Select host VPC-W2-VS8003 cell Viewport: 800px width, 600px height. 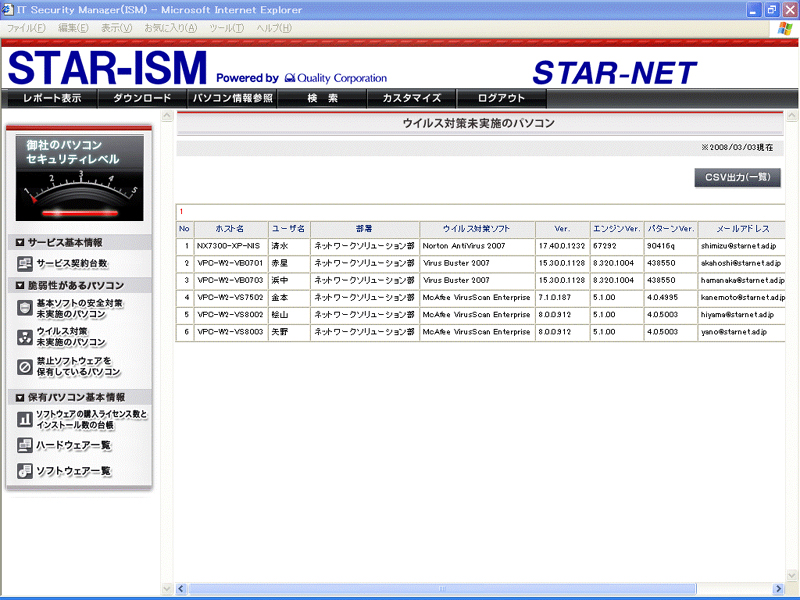click(230, 332)
